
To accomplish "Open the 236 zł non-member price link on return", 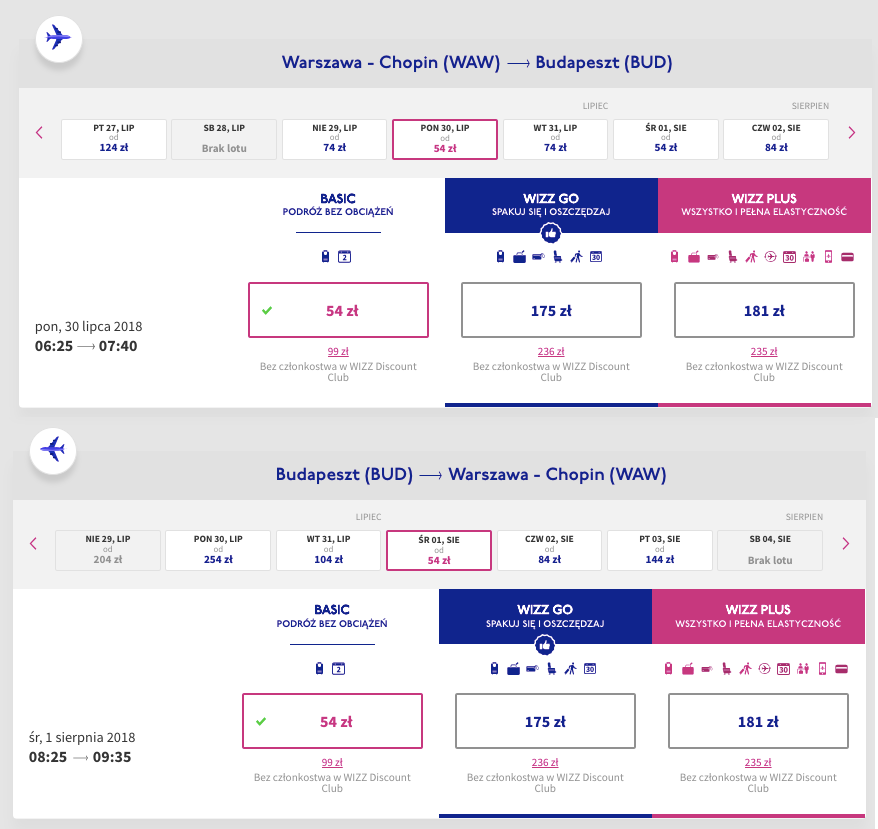I will [545, 762].
